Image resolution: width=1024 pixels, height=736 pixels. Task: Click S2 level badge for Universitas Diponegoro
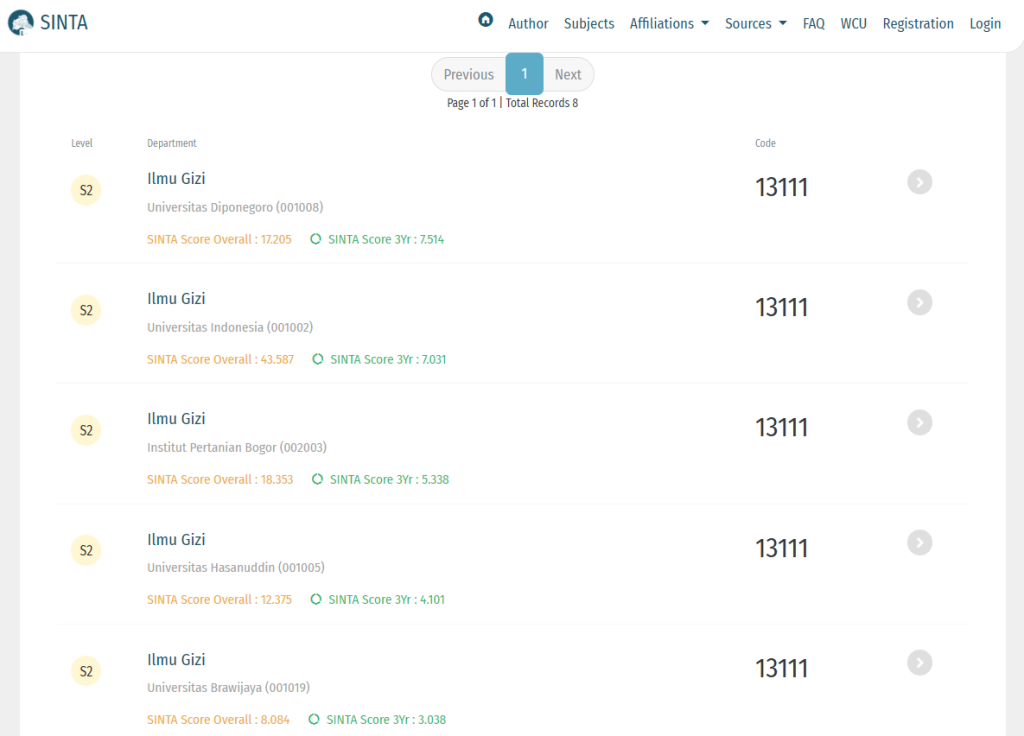[86, 190]
